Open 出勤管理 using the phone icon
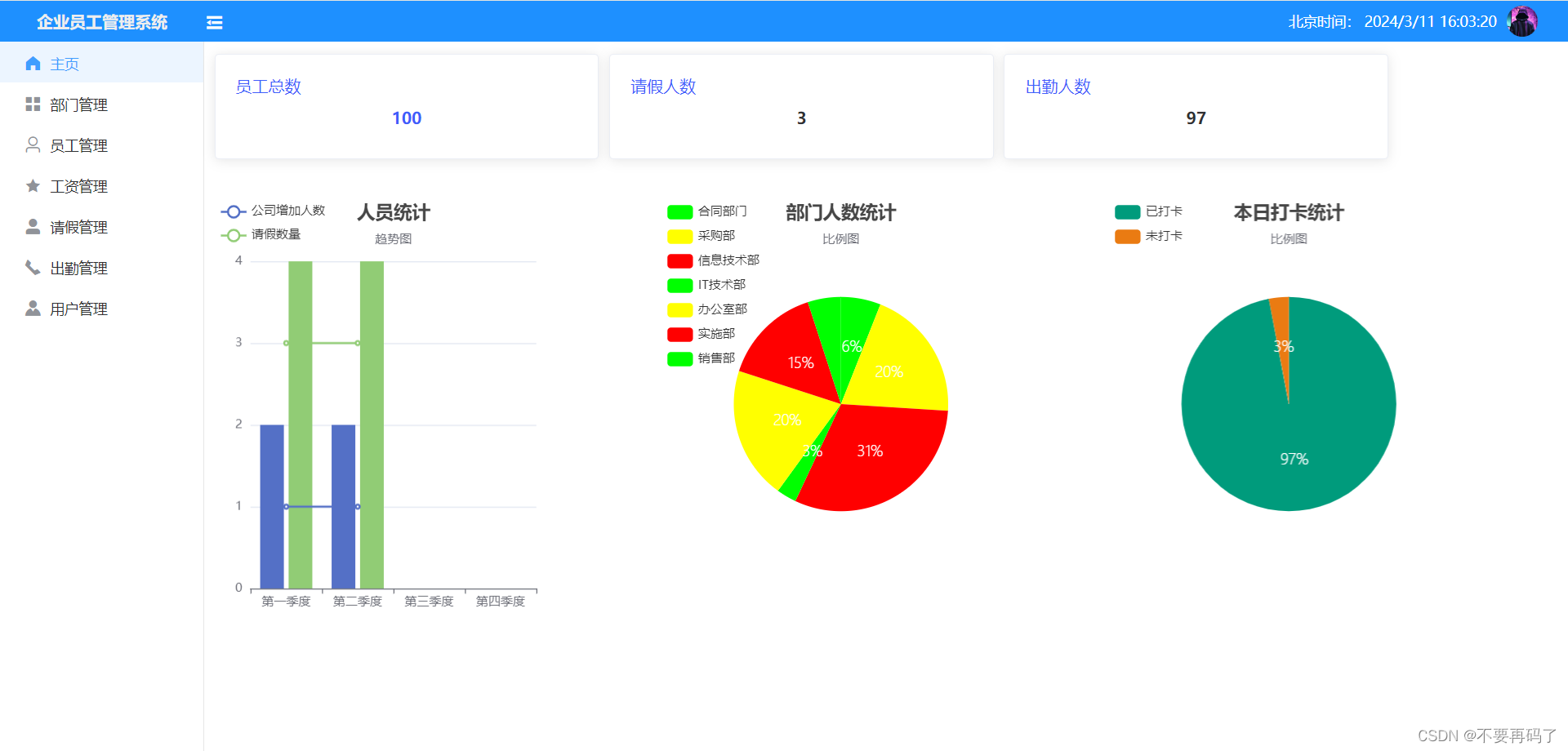The image size is (1568, 751). point(33,267)
